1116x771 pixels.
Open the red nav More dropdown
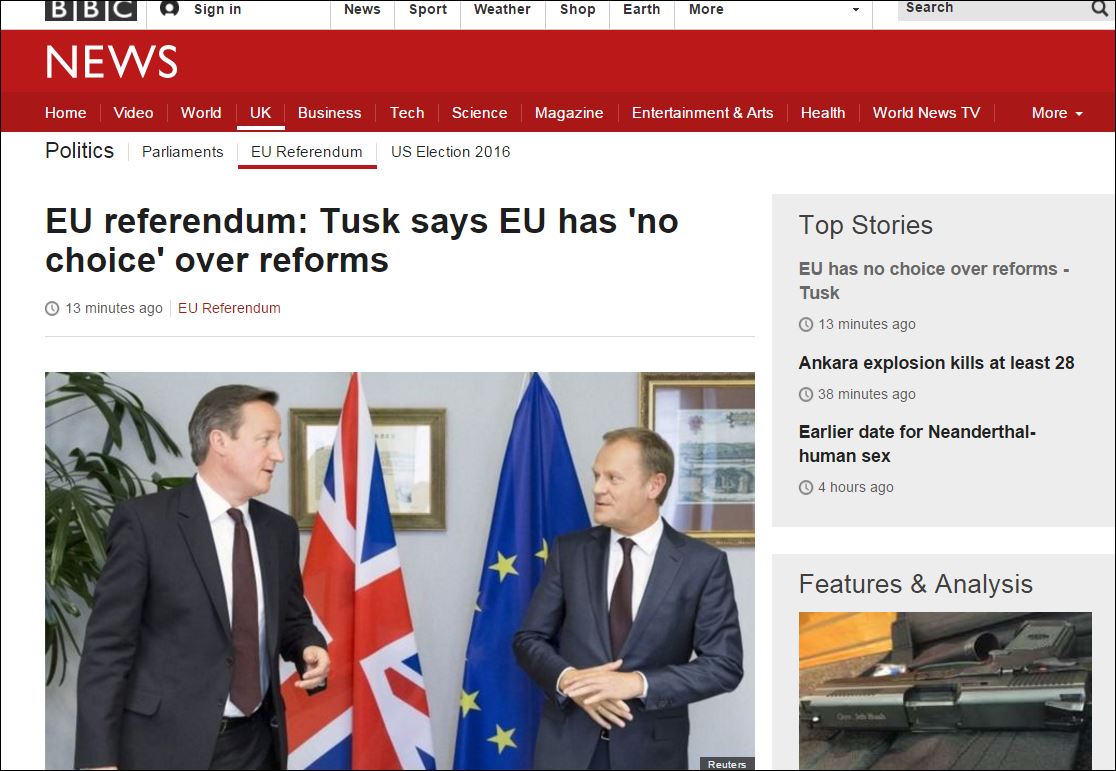[x=1057, y=112]
